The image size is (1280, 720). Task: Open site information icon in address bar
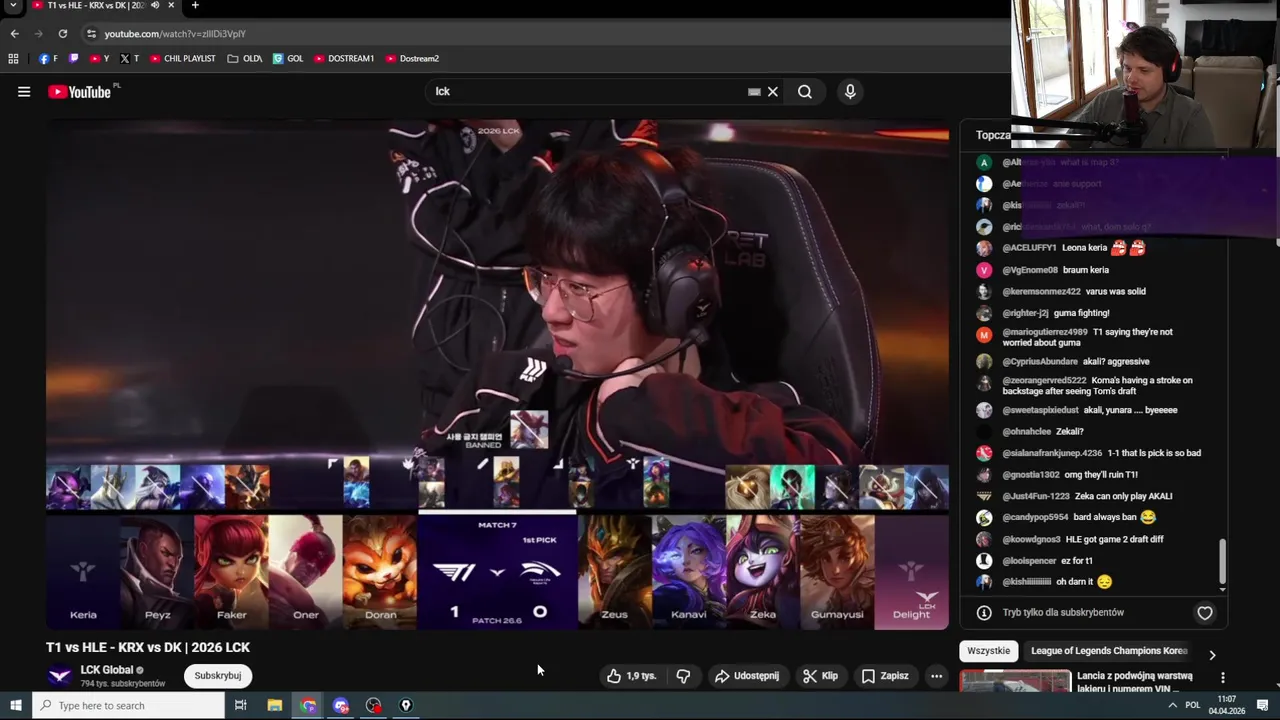91,33
